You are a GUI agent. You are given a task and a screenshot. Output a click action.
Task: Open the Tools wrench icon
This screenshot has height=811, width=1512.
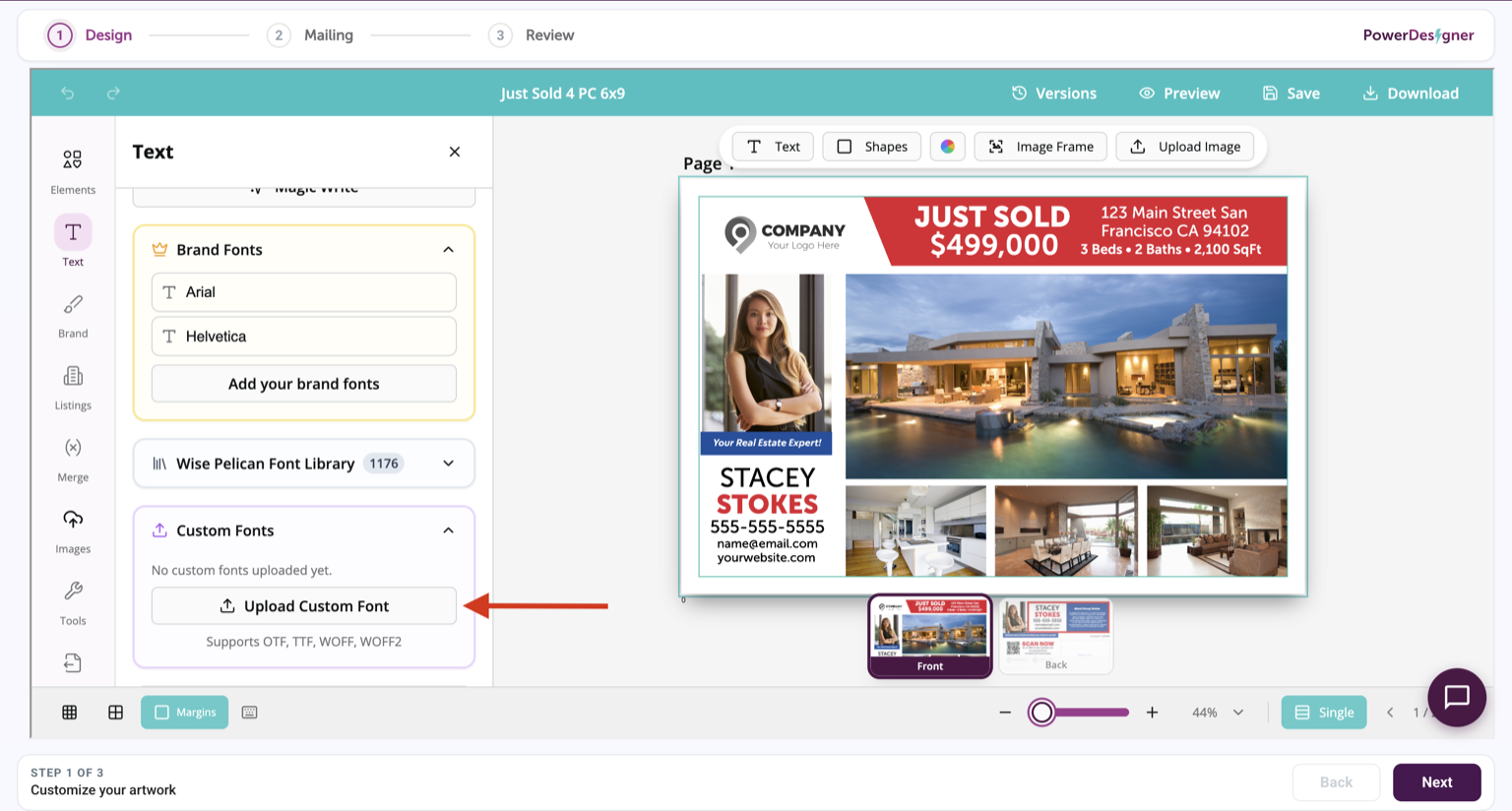73,602
